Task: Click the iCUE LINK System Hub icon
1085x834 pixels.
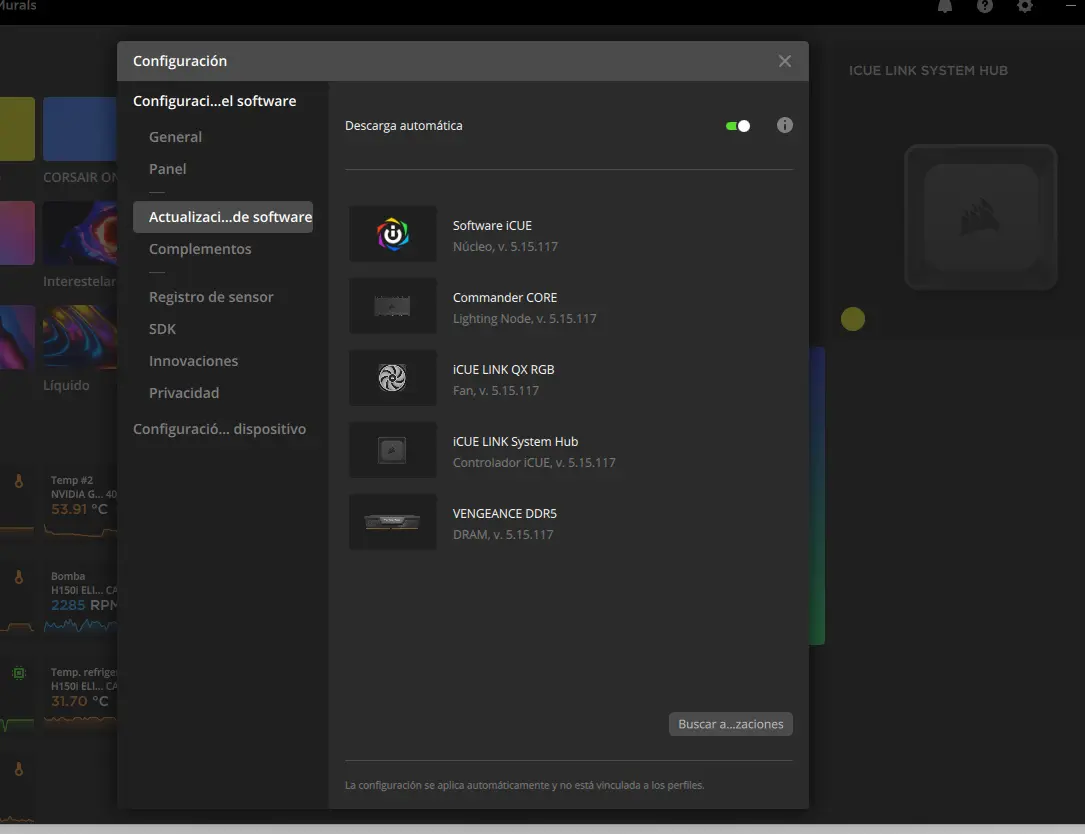Action: pyautogui.click(x=392, y=450)
